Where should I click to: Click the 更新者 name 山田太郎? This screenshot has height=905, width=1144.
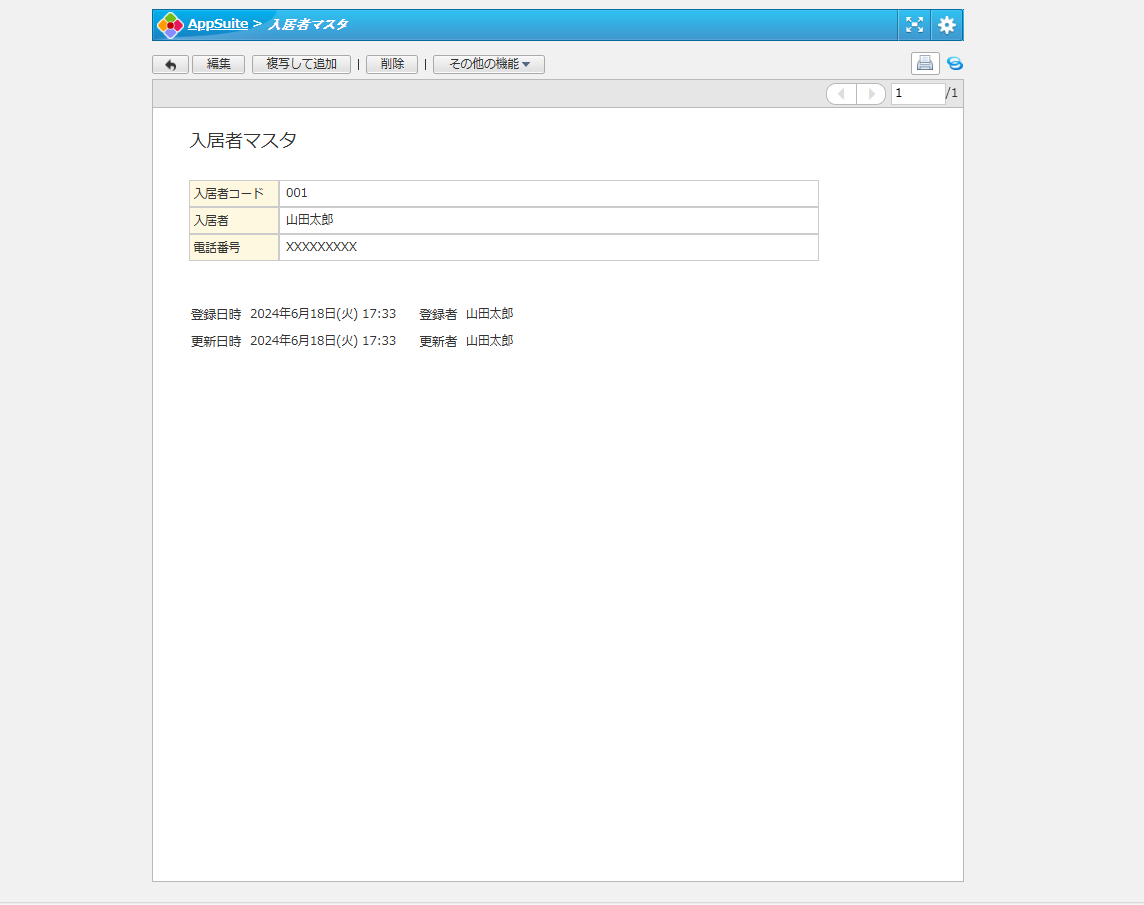pos(489,341)
